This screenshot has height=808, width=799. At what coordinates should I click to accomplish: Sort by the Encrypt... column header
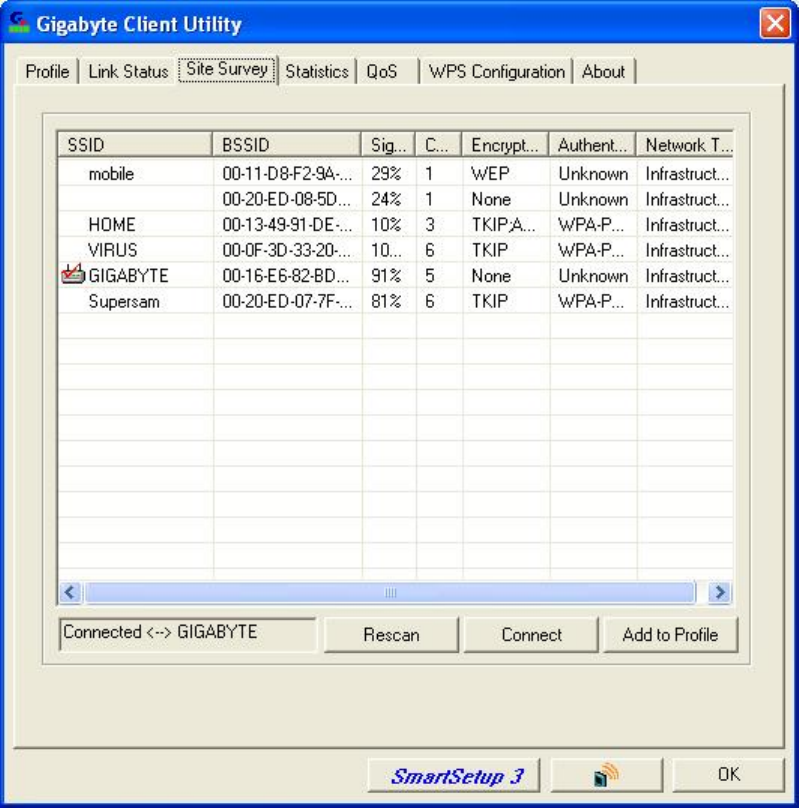pos(505,144)
